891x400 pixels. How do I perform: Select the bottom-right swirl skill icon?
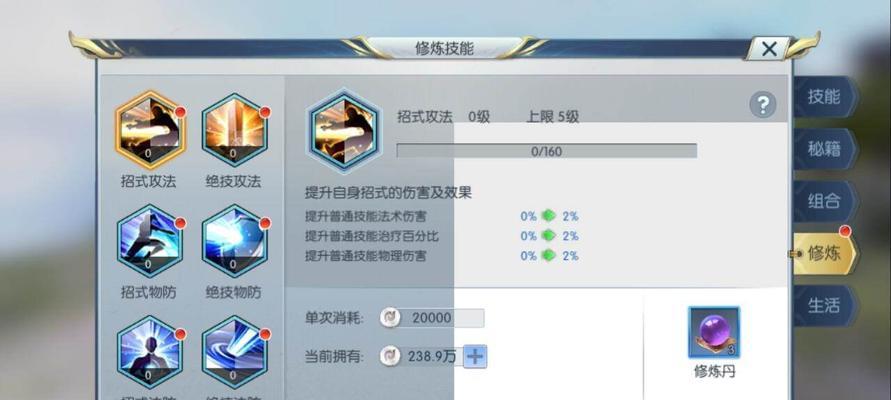(234, 352)
